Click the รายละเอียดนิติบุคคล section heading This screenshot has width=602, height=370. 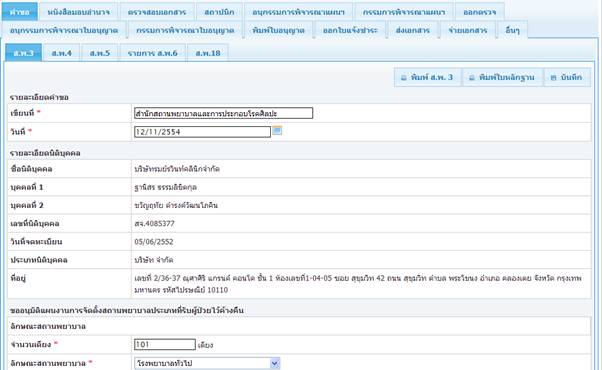point(45,153)
